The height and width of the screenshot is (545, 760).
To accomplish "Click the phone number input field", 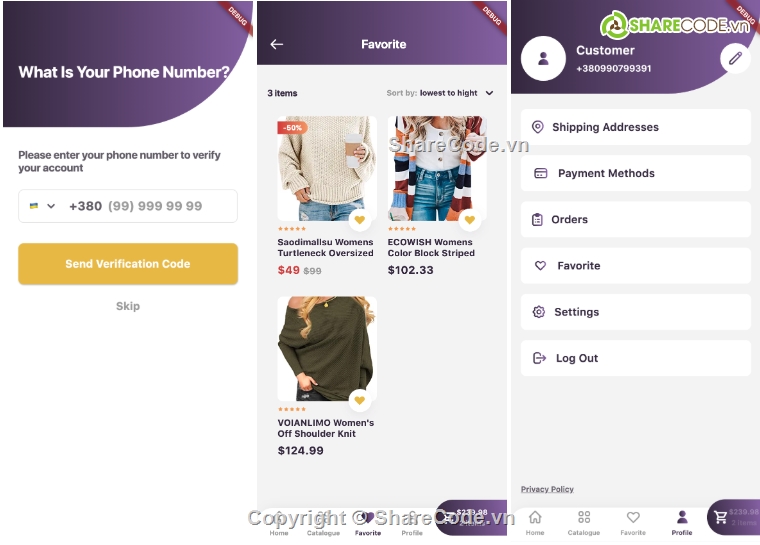I will coord(128,206).
